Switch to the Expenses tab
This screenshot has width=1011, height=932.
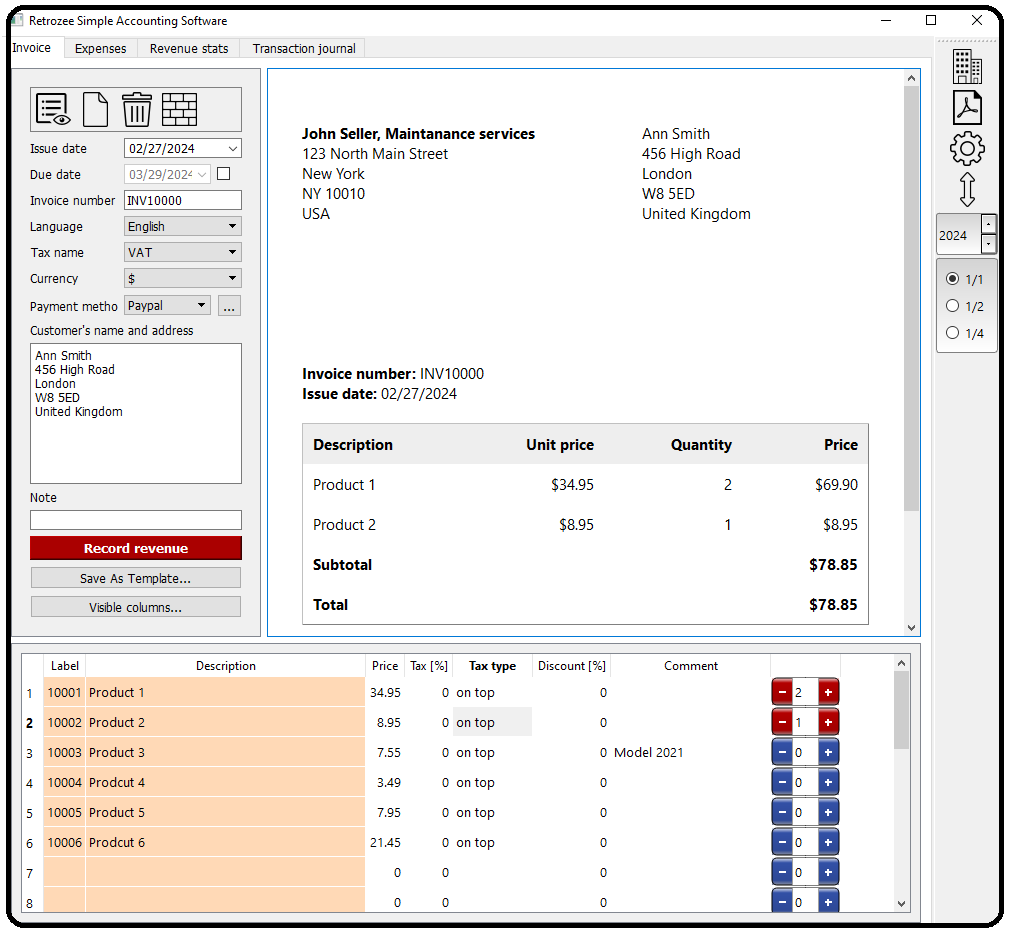pos(100,47)
